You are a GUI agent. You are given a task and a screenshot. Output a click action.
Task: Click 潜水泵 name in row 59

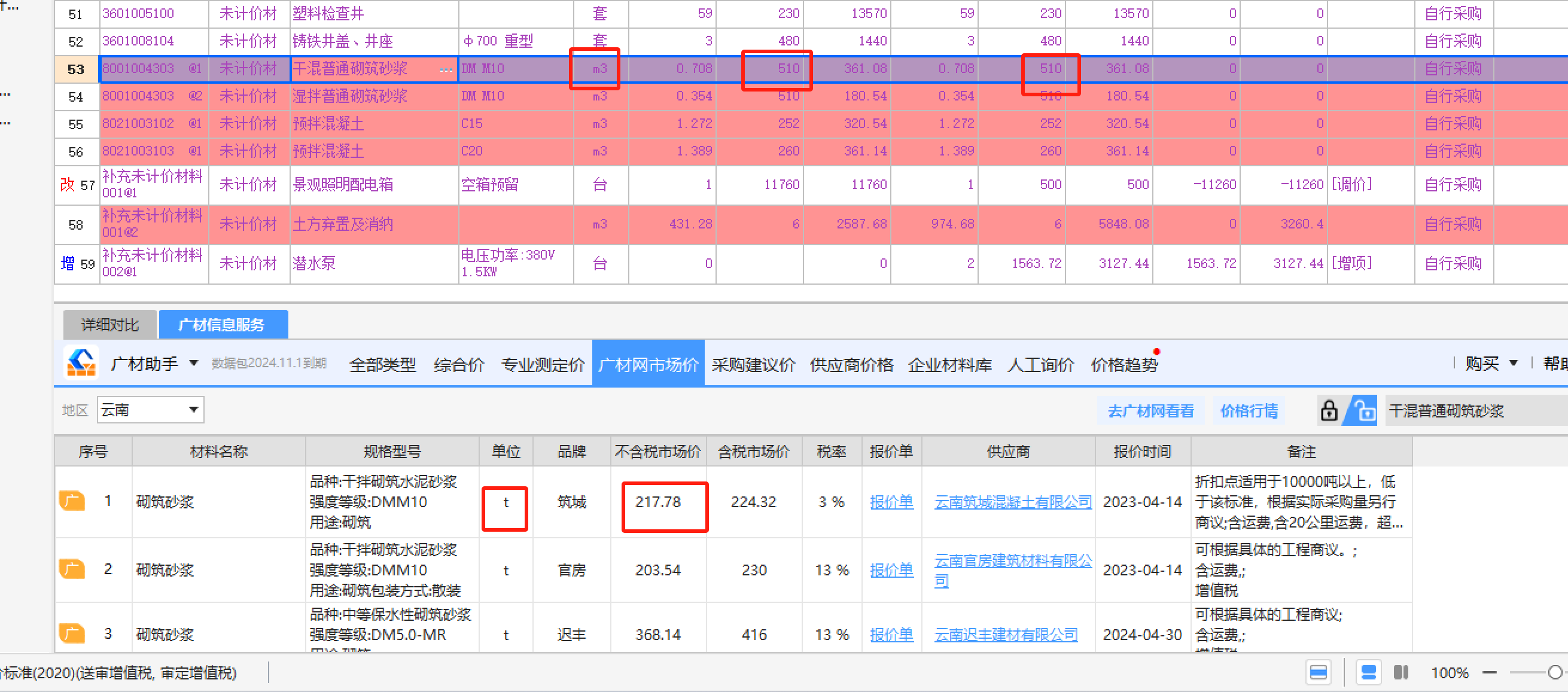click(314, 264)
